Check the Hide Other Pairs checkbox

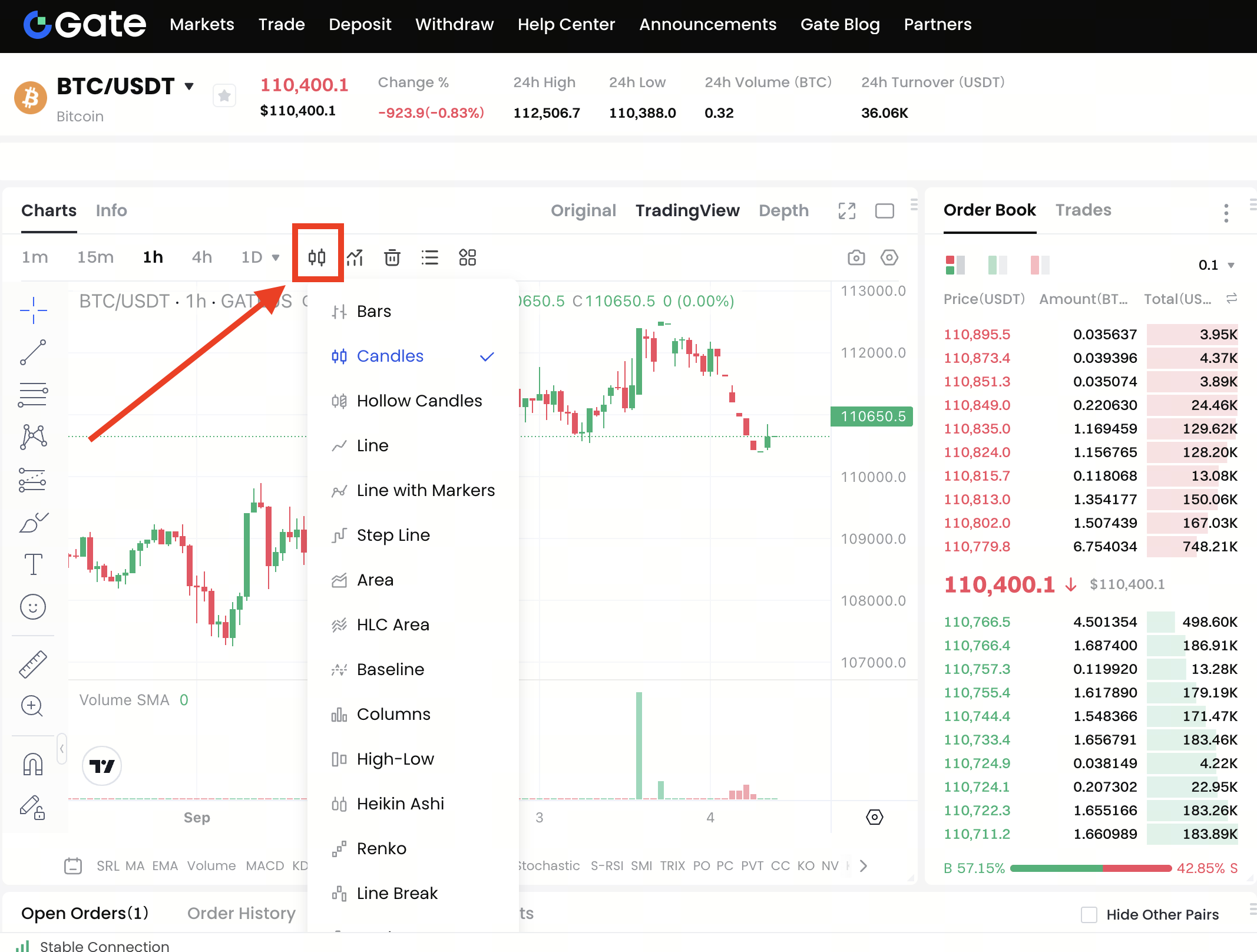(1089, 914)
